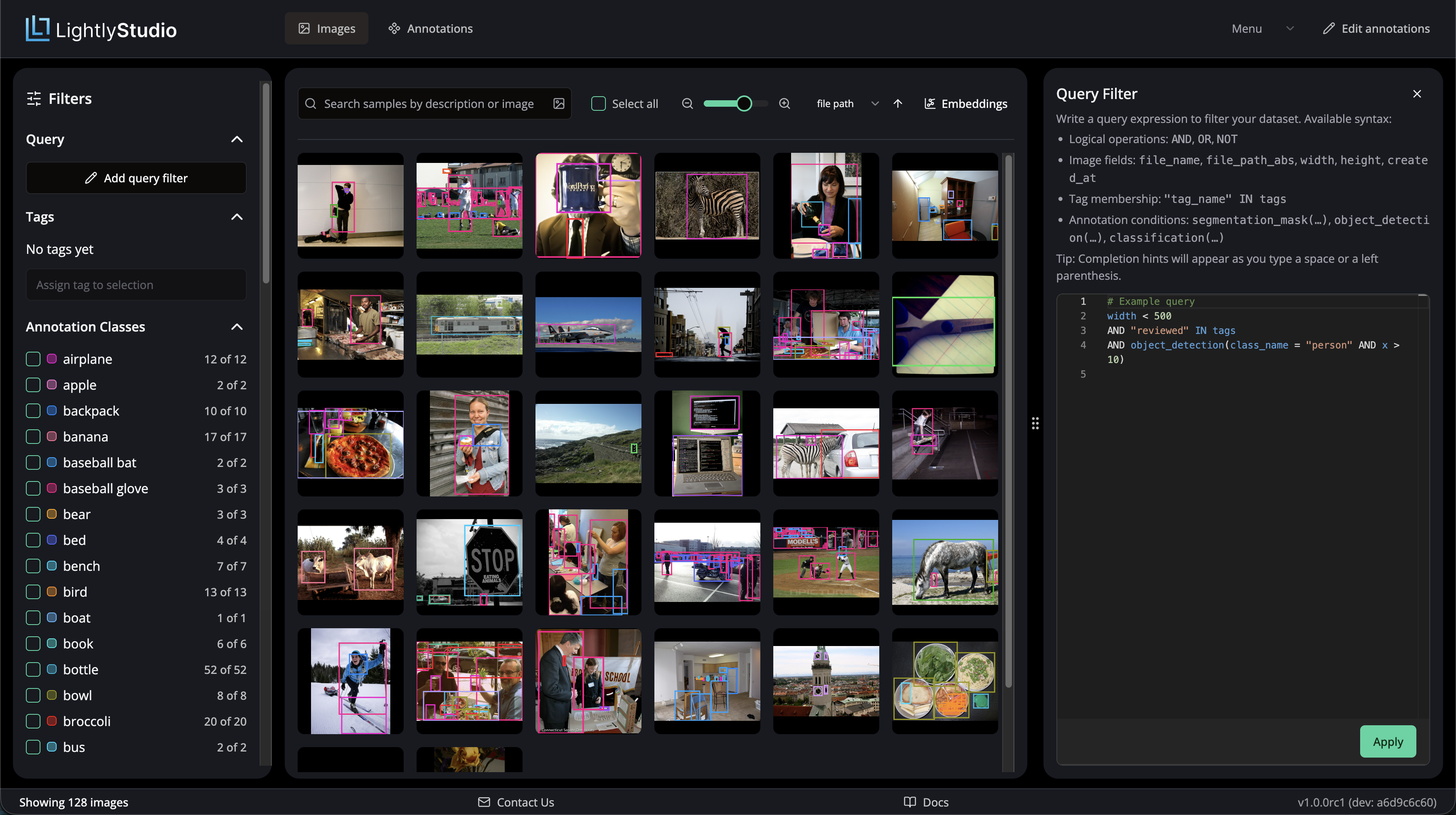Check the bench class filter
Image resolution: width=1456 pixels, height=815 pixels.
point(33,566)
